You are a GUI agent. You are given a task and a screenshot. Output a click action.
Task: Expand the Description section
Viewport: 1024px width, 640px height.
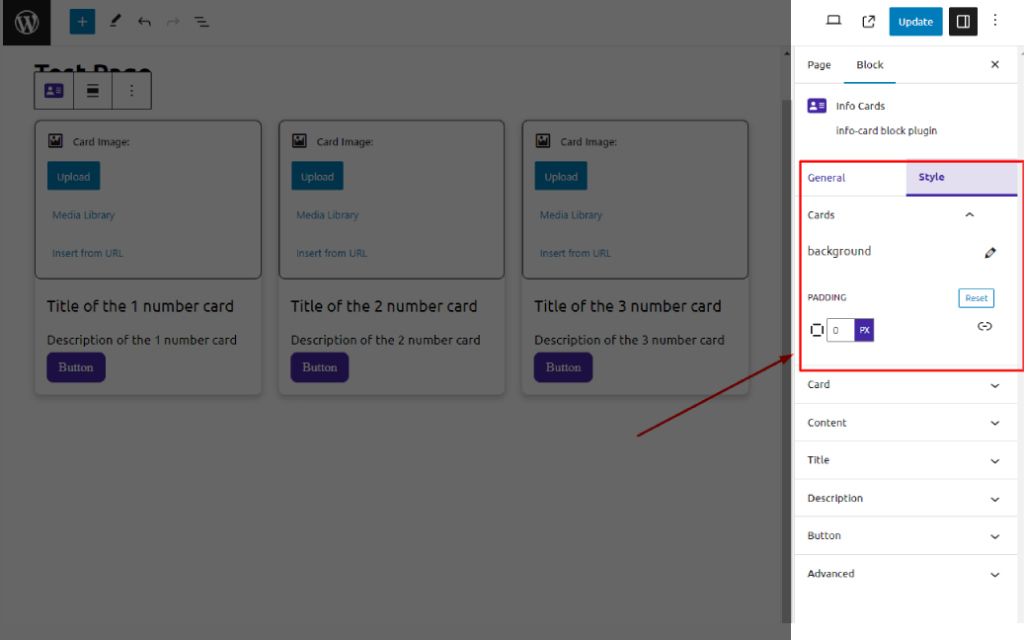994,498
